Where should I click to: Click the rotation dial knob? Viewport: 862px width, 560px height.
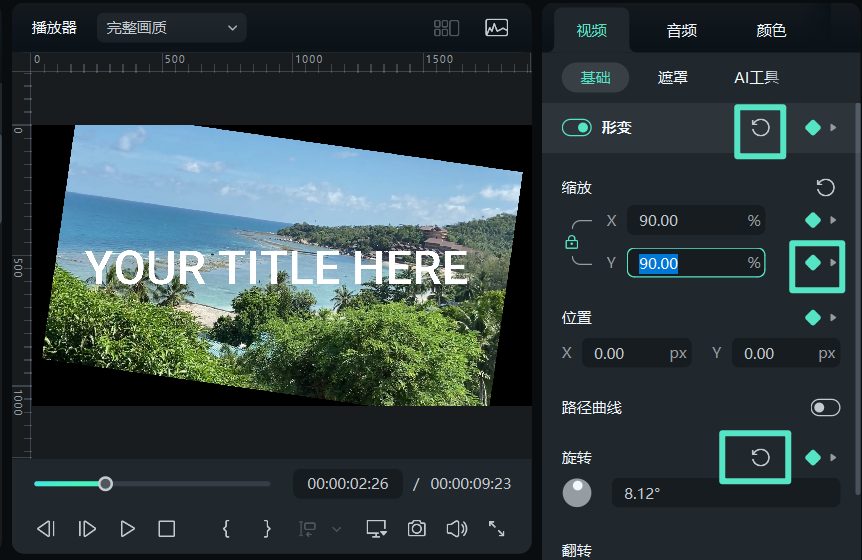point(577,492)
